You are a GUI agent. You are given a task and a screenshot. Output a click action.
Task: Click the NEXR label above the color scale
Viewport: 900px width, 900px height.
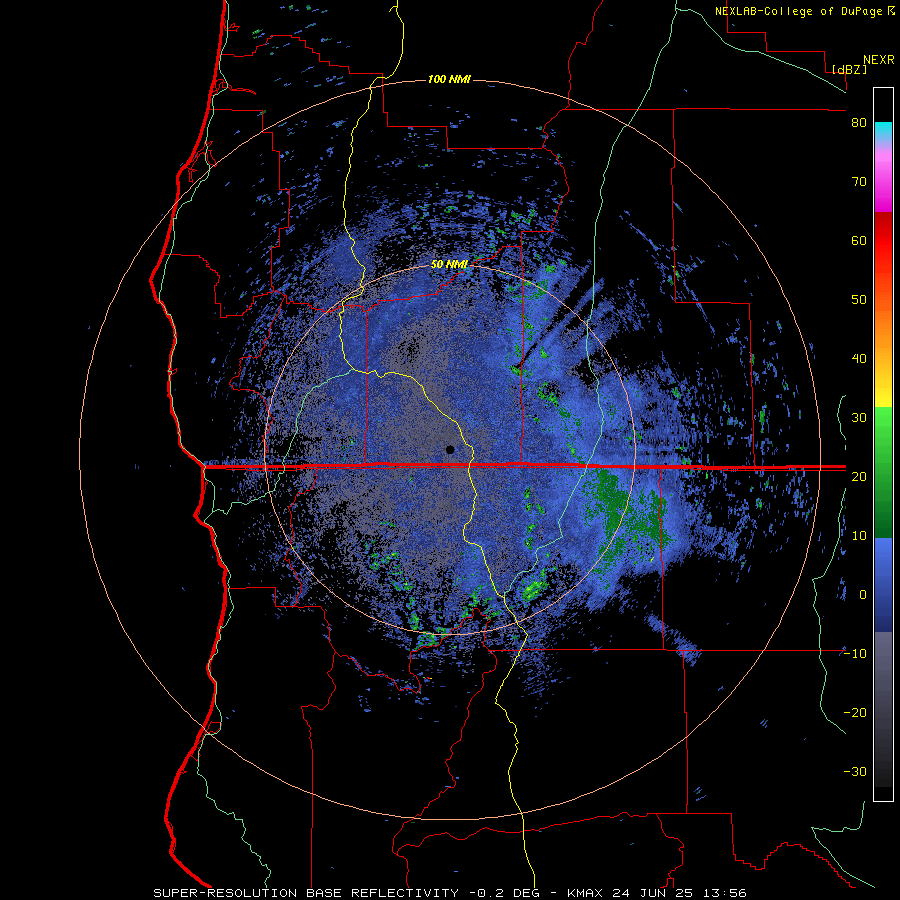pos(878,60)
